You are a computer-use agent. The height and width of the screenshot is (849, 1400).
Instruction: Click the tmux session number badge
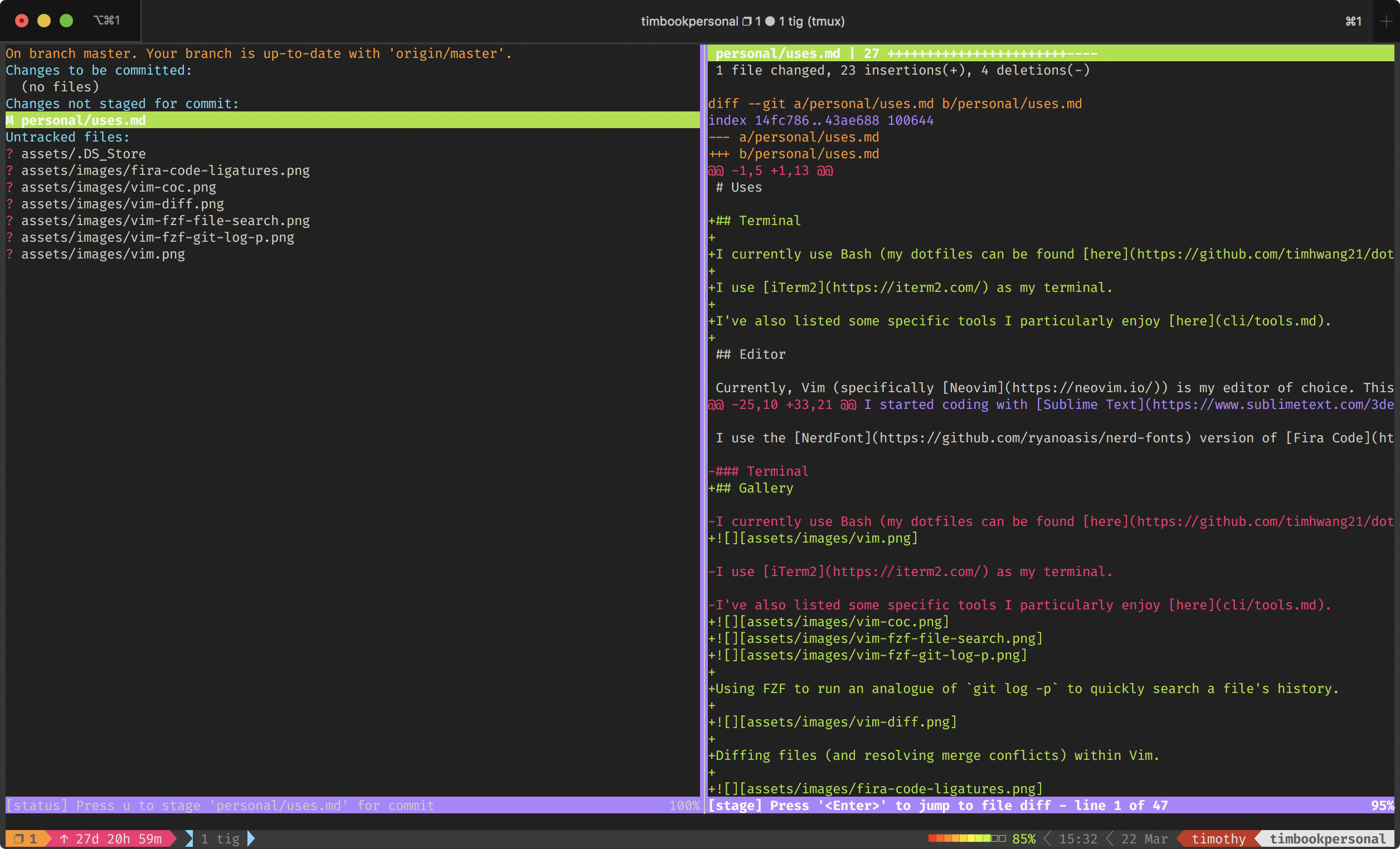click(x=26, y=839)
